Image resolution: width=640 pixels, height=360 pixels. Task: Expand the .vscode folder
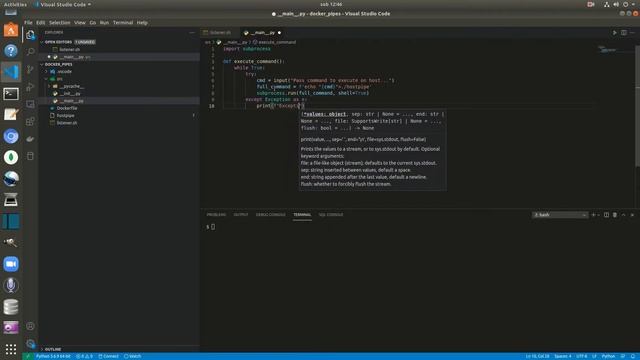[x=46, y=71]
